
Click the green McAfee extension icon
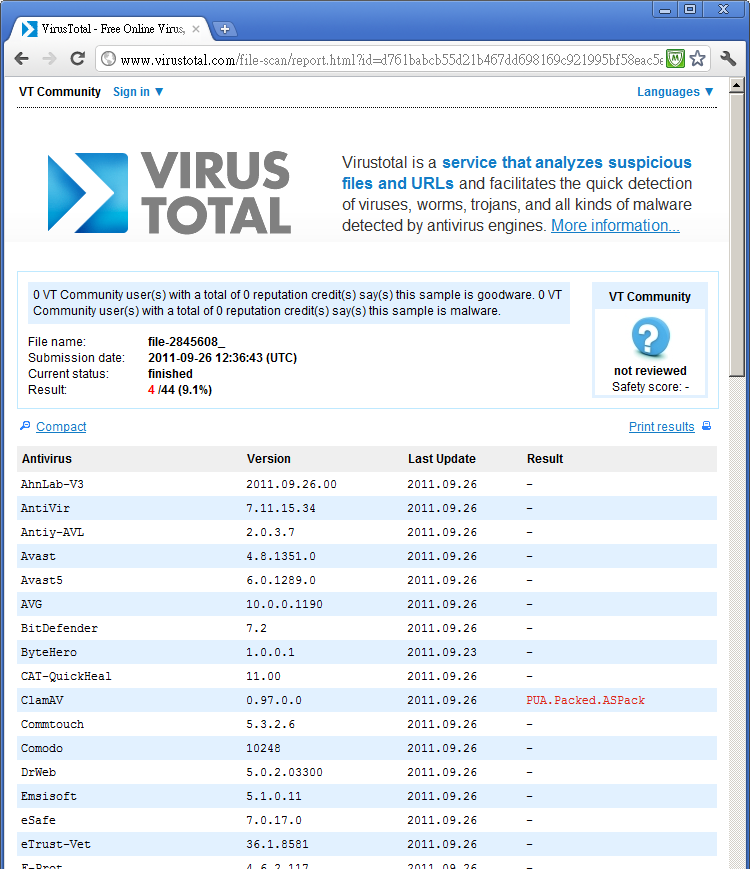(675, 59)
